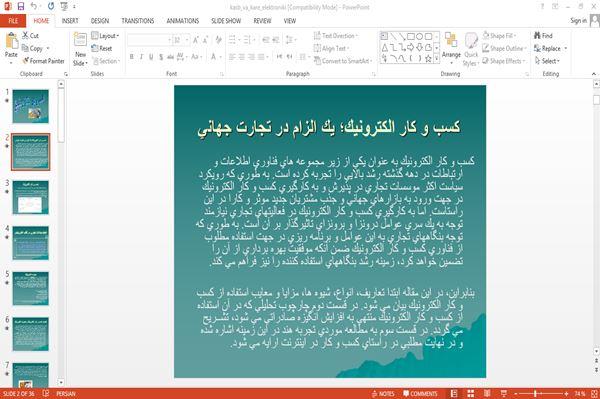Move the zoom slider handle
600x399 pixels.
[535, 394]
